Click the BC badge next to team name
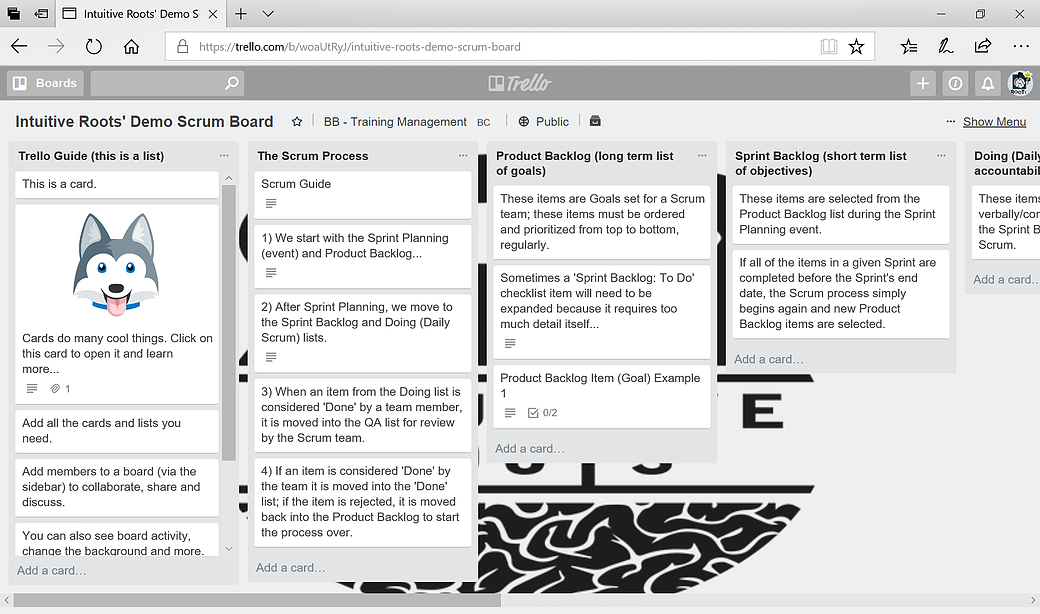The height and width of the screenshot is (614, 1040). pyautogui.click(x=484, y=122)
